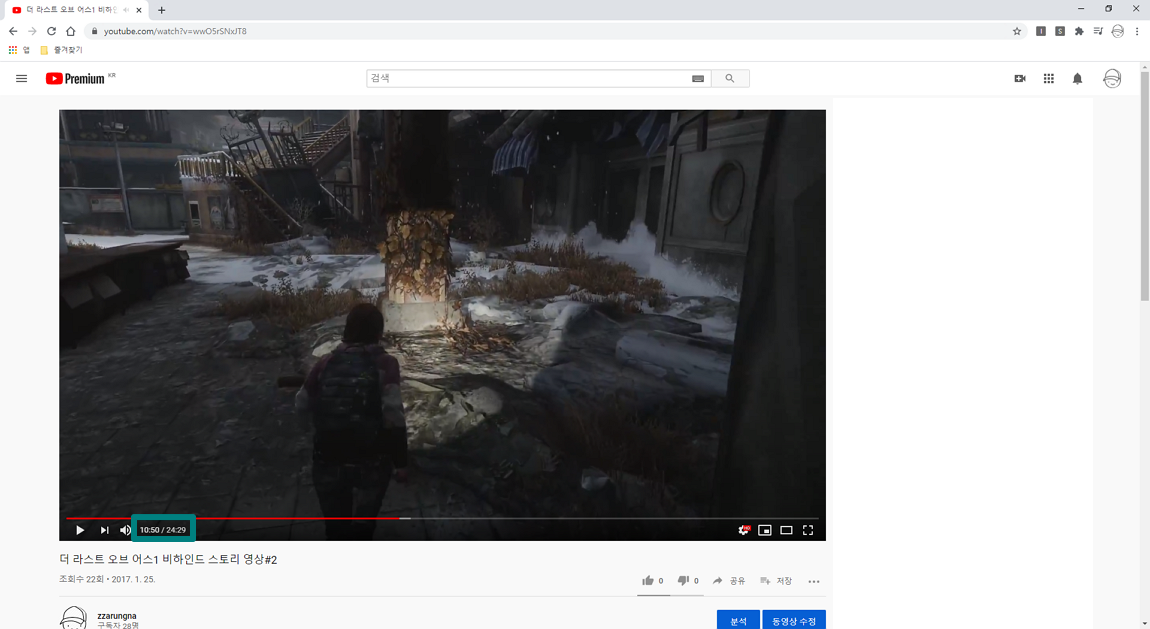Open the create video camera icon
1150x629 pixels.
point(1020,78)
